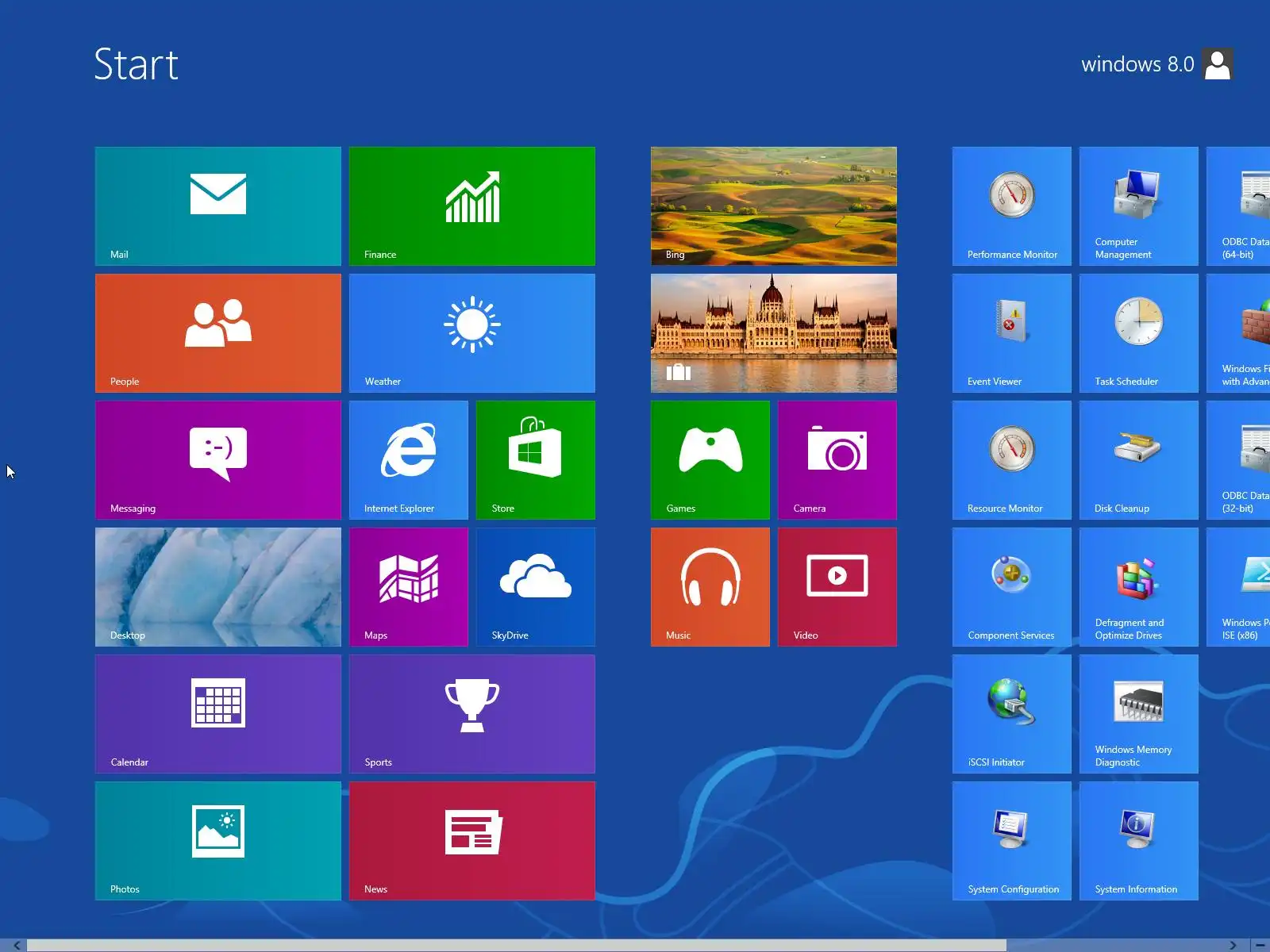Open the Travel tile with parliament photo

(x=774, y=333)
